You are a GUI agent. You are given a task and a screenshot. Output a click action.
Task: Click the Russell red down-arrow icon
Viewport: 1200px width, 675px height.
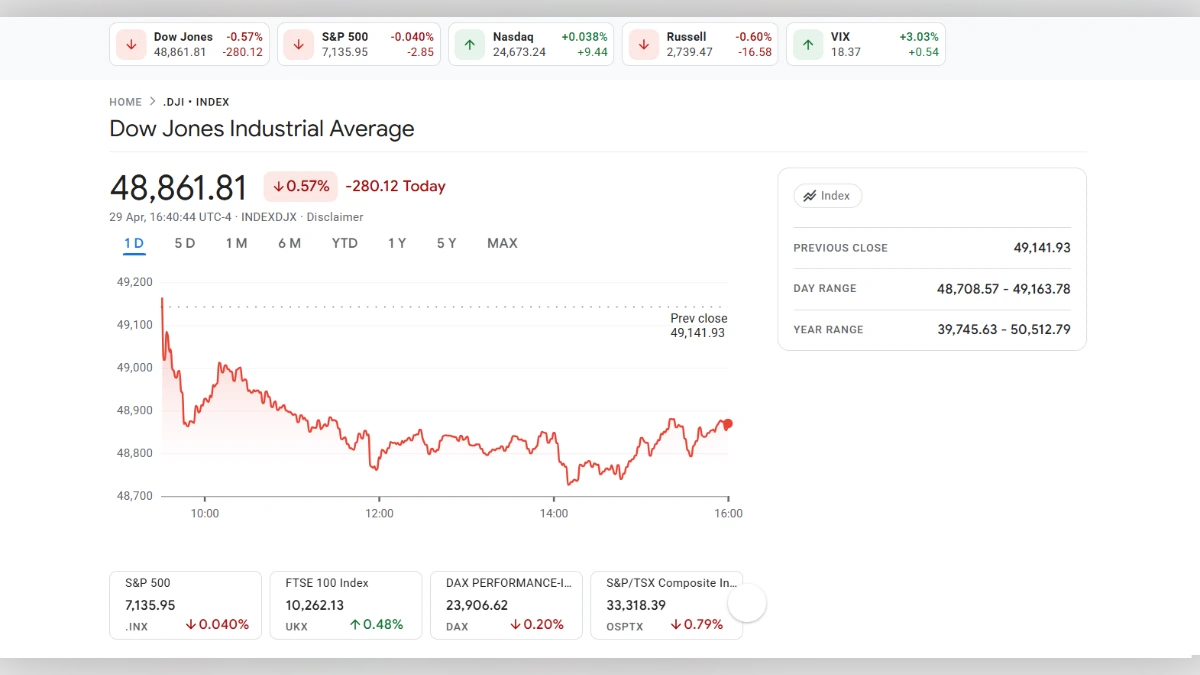644,44
